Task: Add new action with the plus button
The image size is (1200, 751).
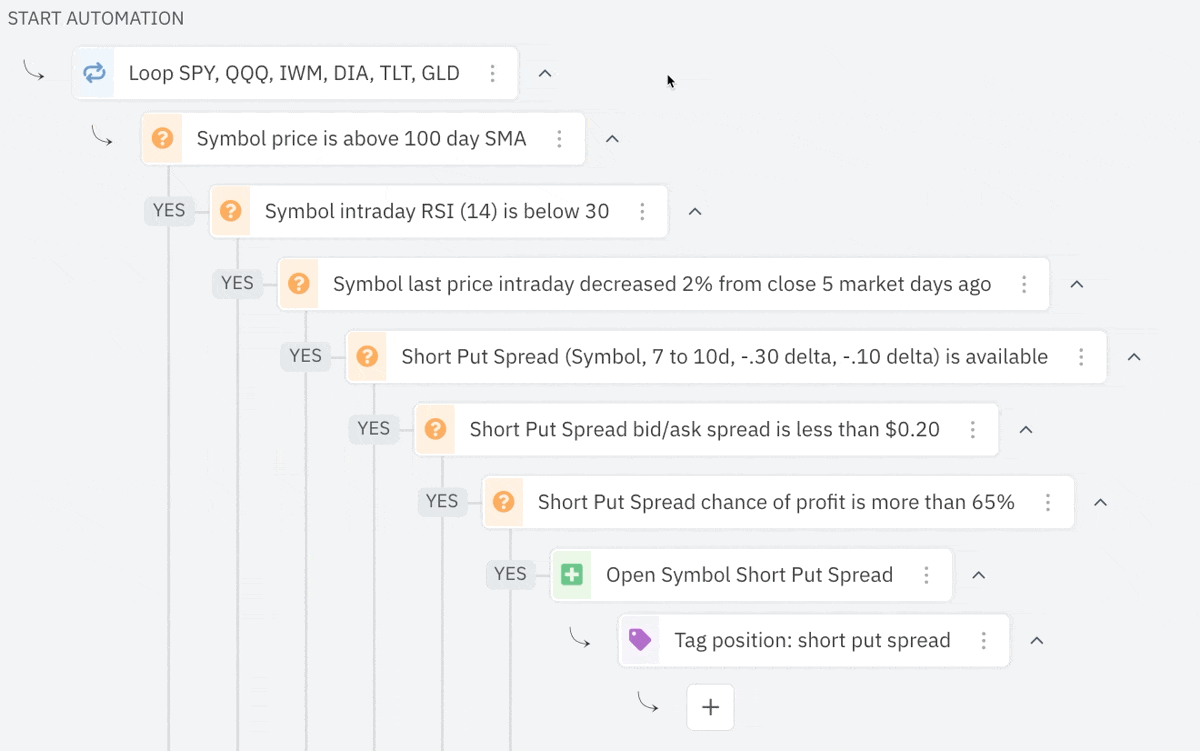Action: tap(710, 707)
